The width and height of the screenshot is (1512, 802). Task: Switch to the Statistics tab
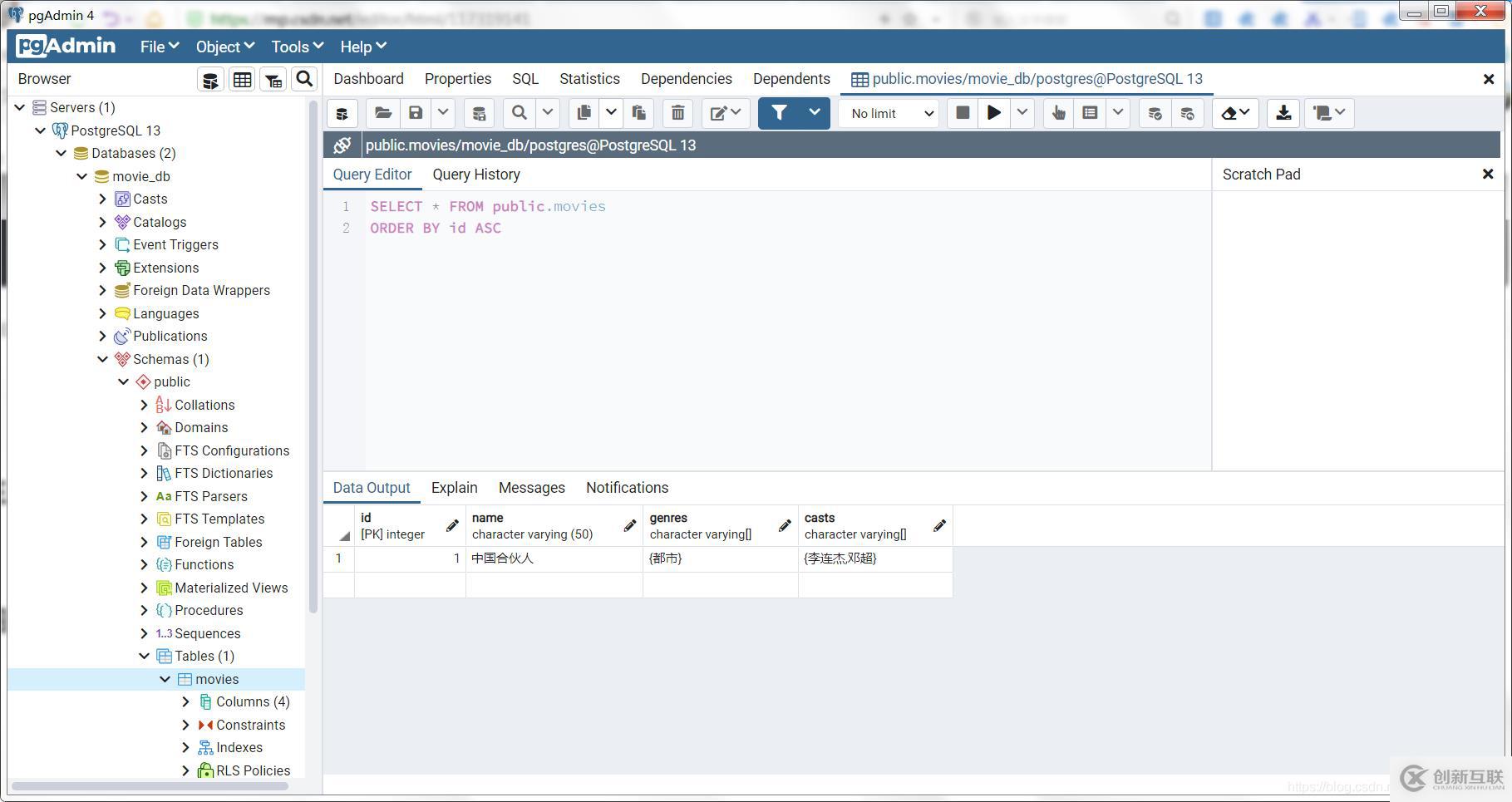click(589, 79)
